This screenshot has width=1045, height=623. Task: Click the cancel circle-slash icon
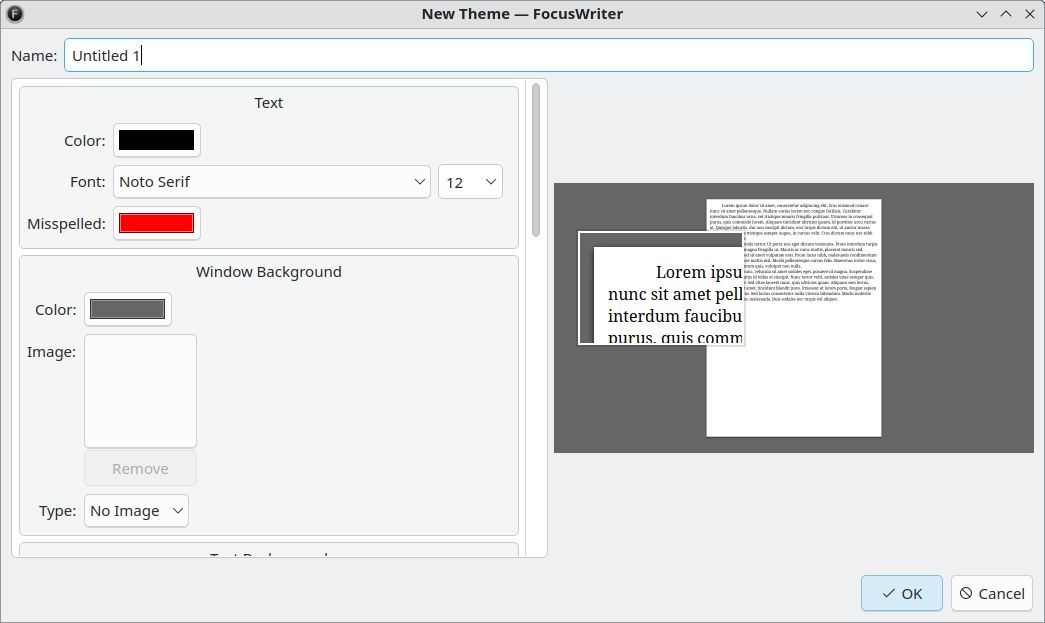pyautogui.click(x=966, y=593)
